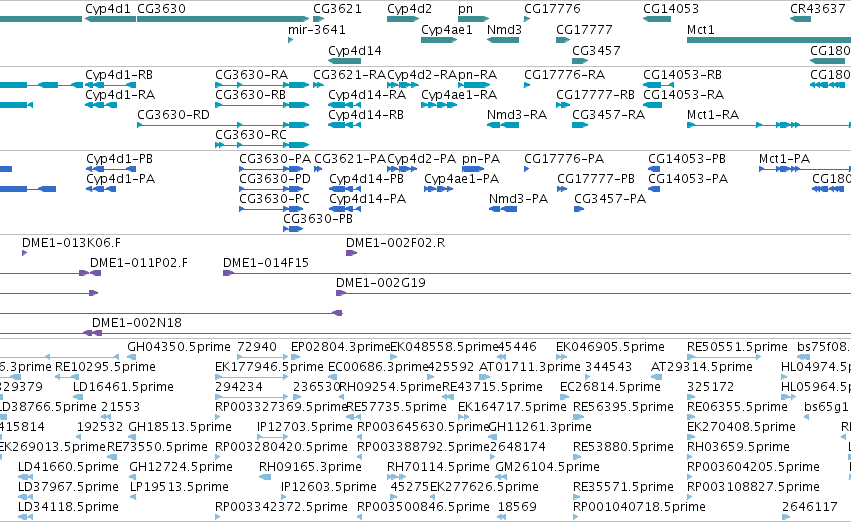
Task: Open the CG17776 gene label
Action: pos(552,9)
